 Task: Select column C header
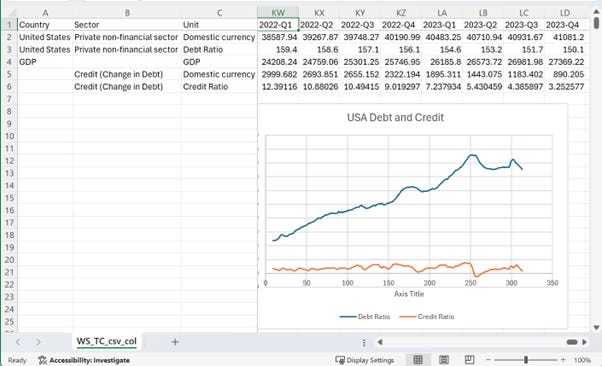pos(219,13)
